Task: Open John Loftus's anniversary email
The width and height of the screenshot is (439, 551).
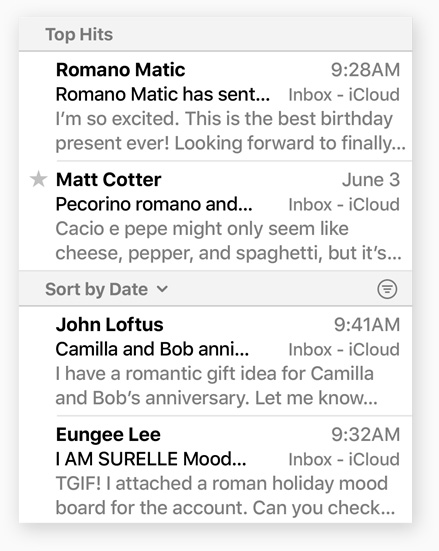Action: (x=215, y=361)
